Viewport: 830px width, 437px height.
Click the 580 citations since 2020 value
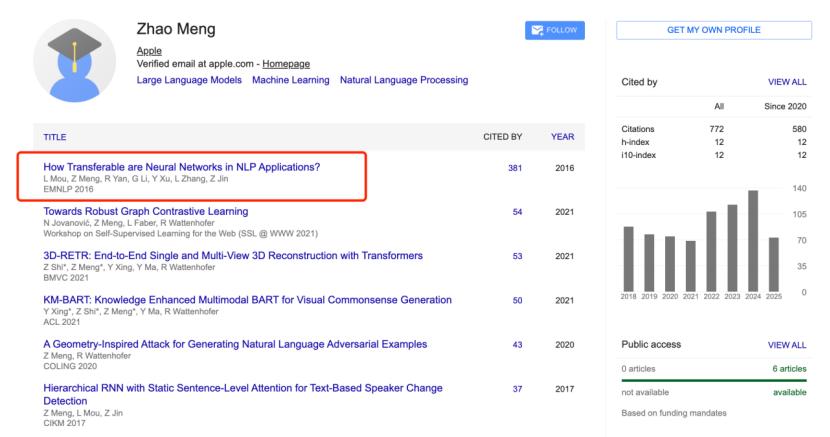[799, 129]
